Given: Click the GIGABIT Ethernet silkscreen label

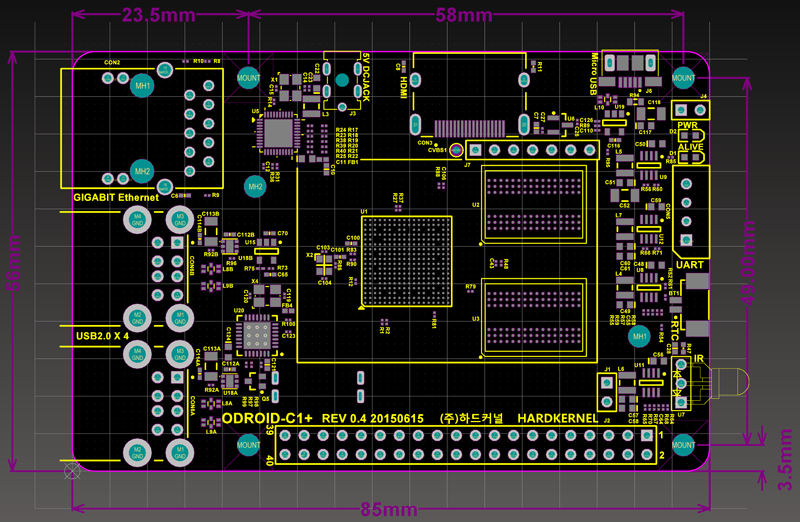Looking at the screenshot, I should coord(116,198).
